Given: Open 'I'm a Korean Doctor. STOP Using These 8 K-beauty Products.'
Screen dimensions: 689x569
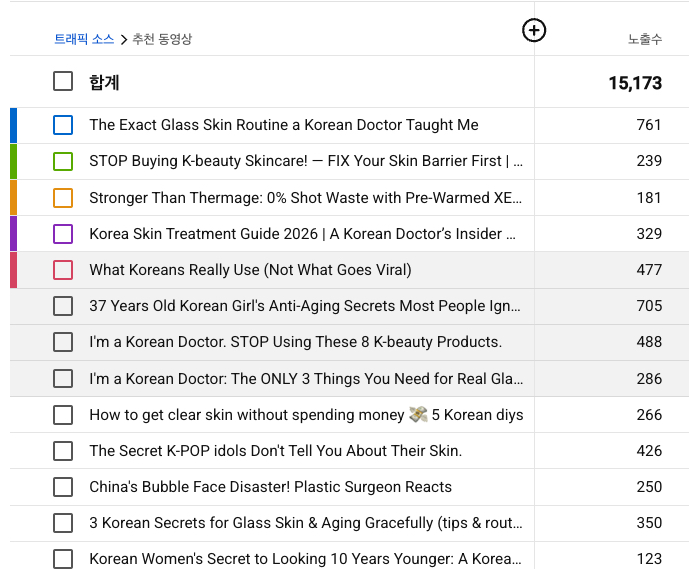Looking at the screenshot, I should 296,342.
